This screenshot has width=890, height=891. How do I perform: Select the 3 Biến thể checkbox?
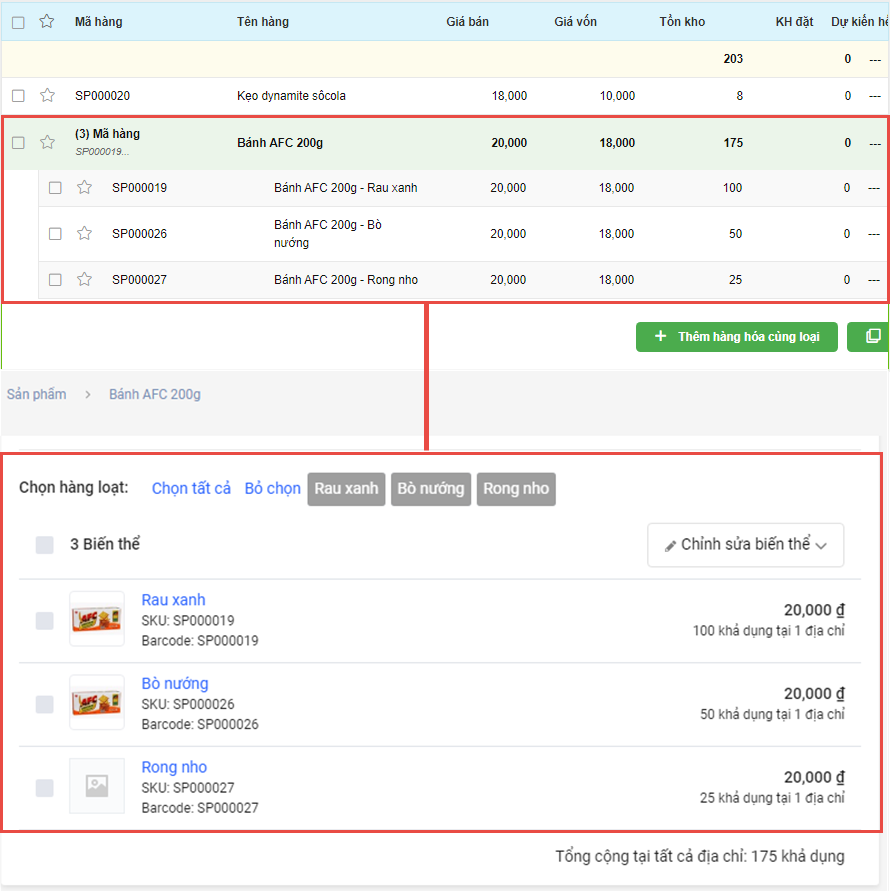pyautogui.click(x=44, y=545)
